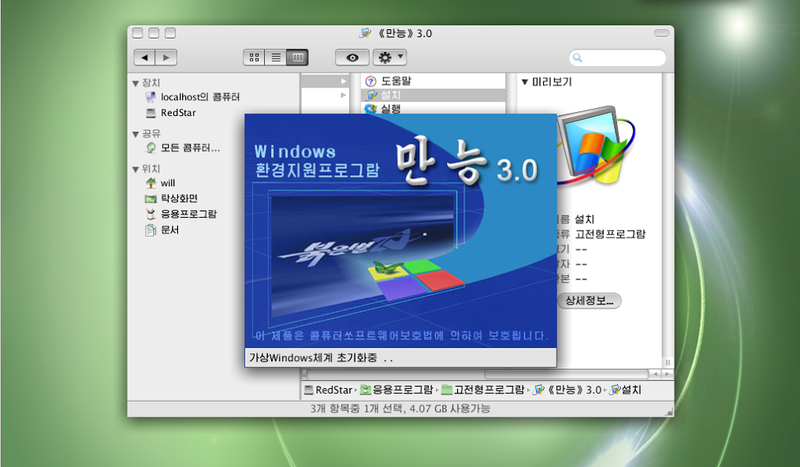This screenshot has width=800, height=467.
Task: Click the eye Quick Look button
Action: [x=352, y=57]
